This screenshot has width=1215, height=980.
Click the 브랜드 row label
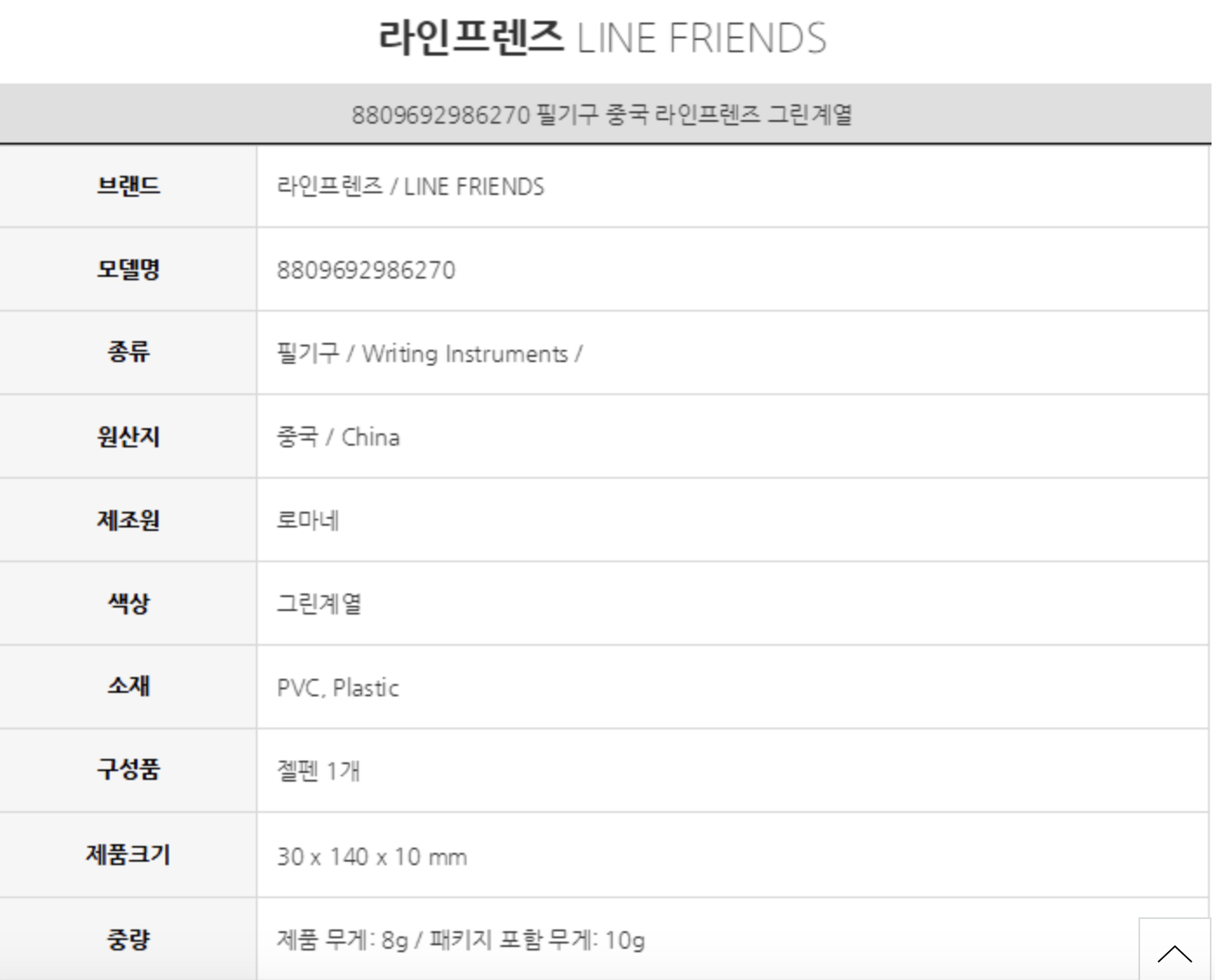point(128,186)
